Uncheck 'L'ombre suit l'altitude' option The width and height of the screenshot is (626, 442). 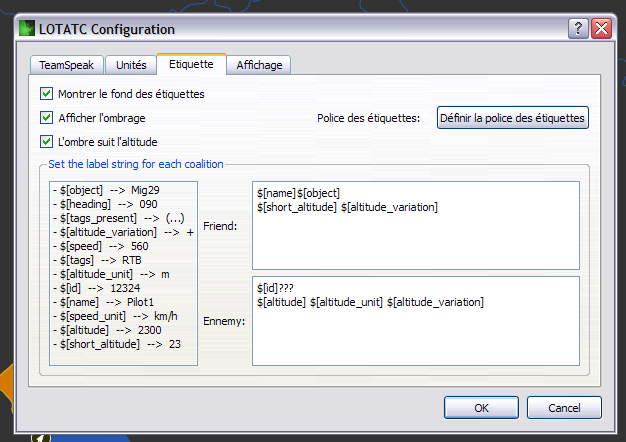tap(46, 142)
